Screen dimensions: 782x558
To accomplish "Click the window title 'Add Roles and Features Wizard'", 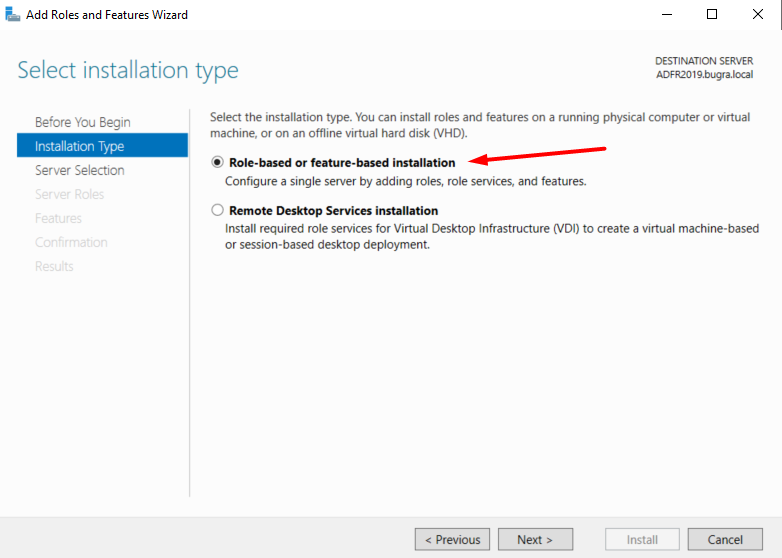I will pyautogui.click(x=107, y=15).
